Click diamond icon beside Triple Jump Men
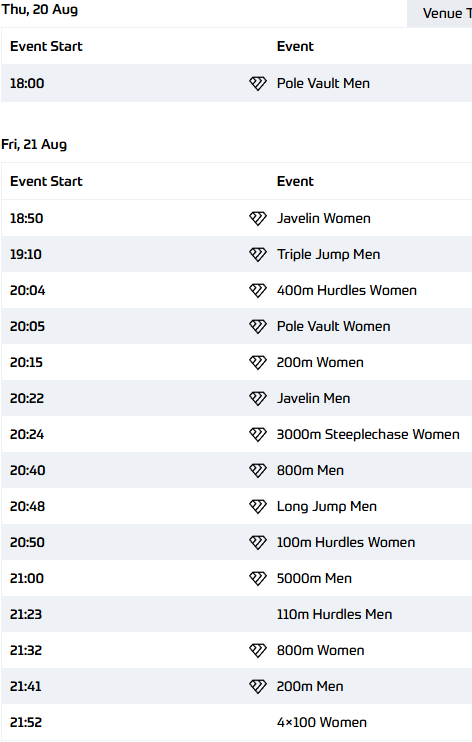 258,255
